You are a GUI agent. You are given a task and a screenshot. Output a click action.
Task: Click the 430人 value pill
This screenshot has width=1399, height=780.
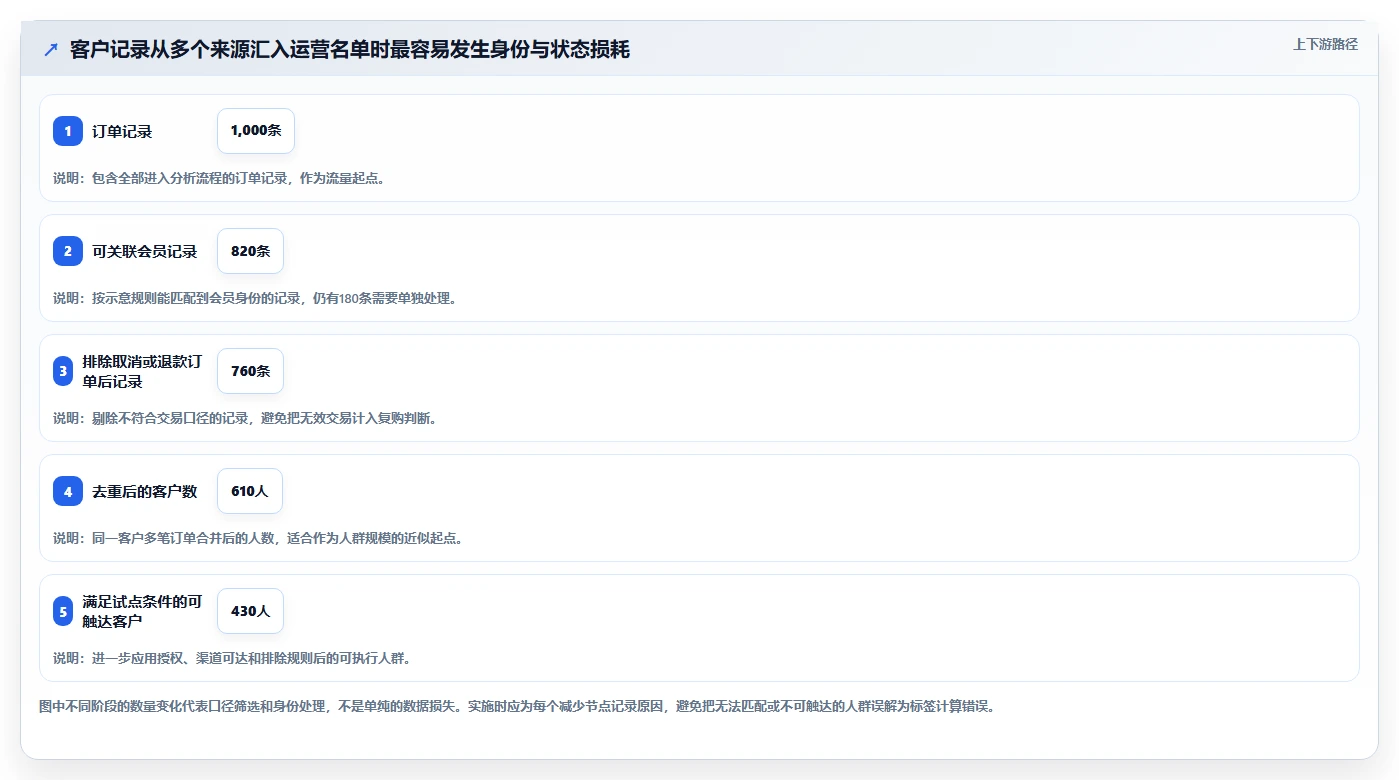[x=250, y=611]
